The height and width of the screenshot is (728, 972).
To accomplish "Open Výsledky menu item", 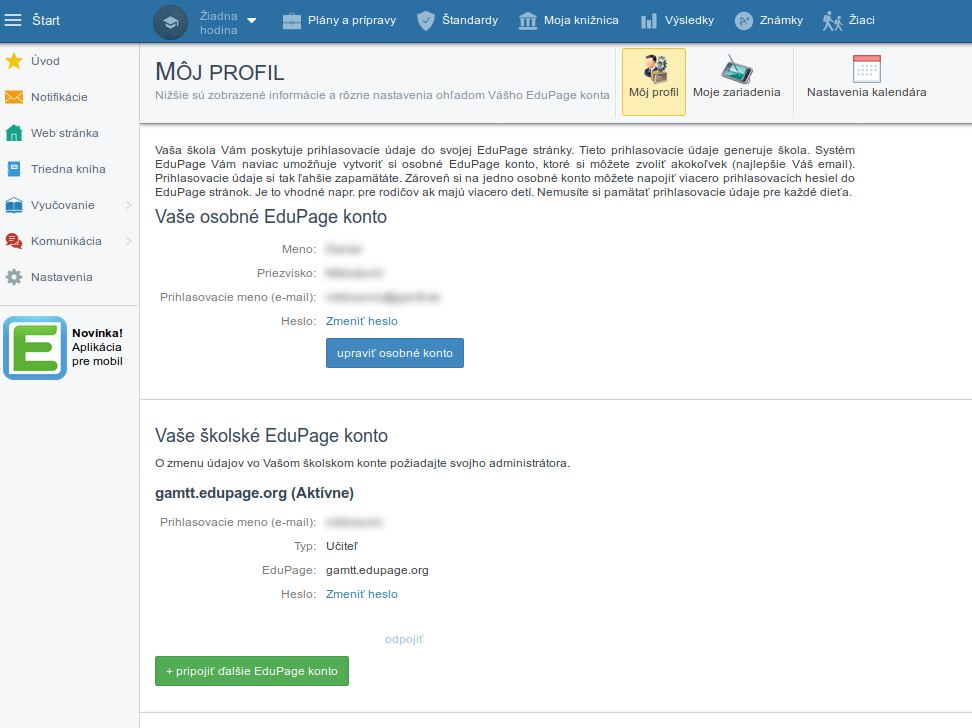I will 689,20.
